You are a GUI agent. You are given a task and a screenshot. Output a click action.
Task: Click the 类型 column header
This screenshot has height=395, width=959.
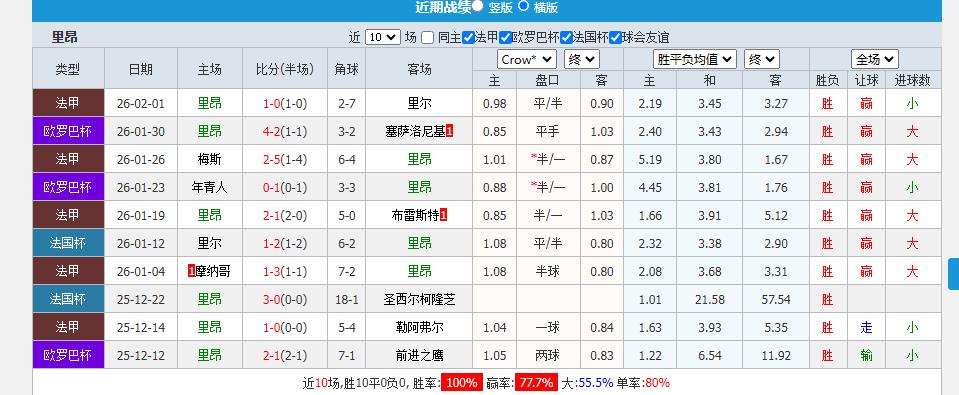68,69
